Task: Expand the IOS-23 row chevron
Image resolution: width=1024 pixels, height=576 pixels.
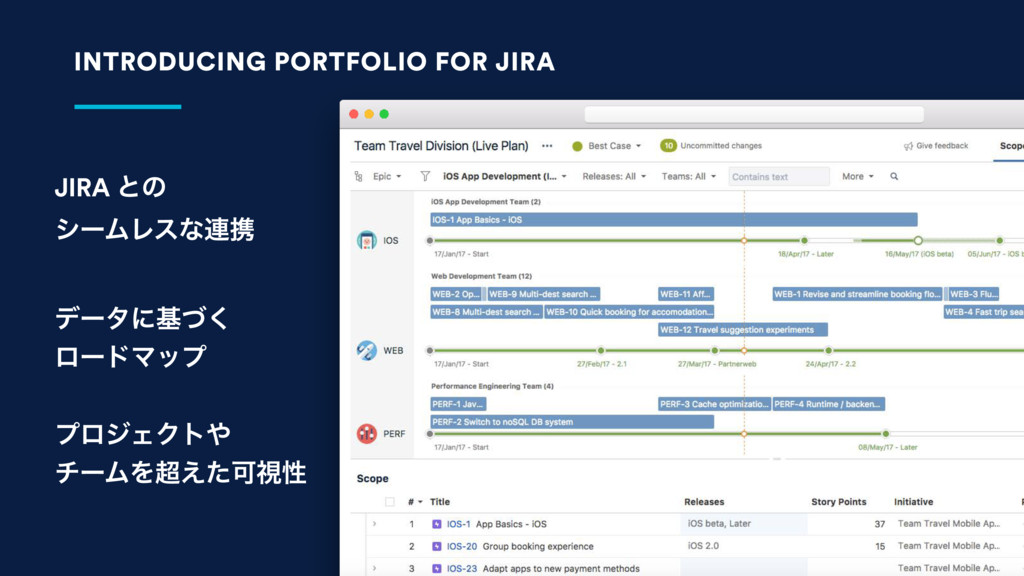Action: coord(374,568)
